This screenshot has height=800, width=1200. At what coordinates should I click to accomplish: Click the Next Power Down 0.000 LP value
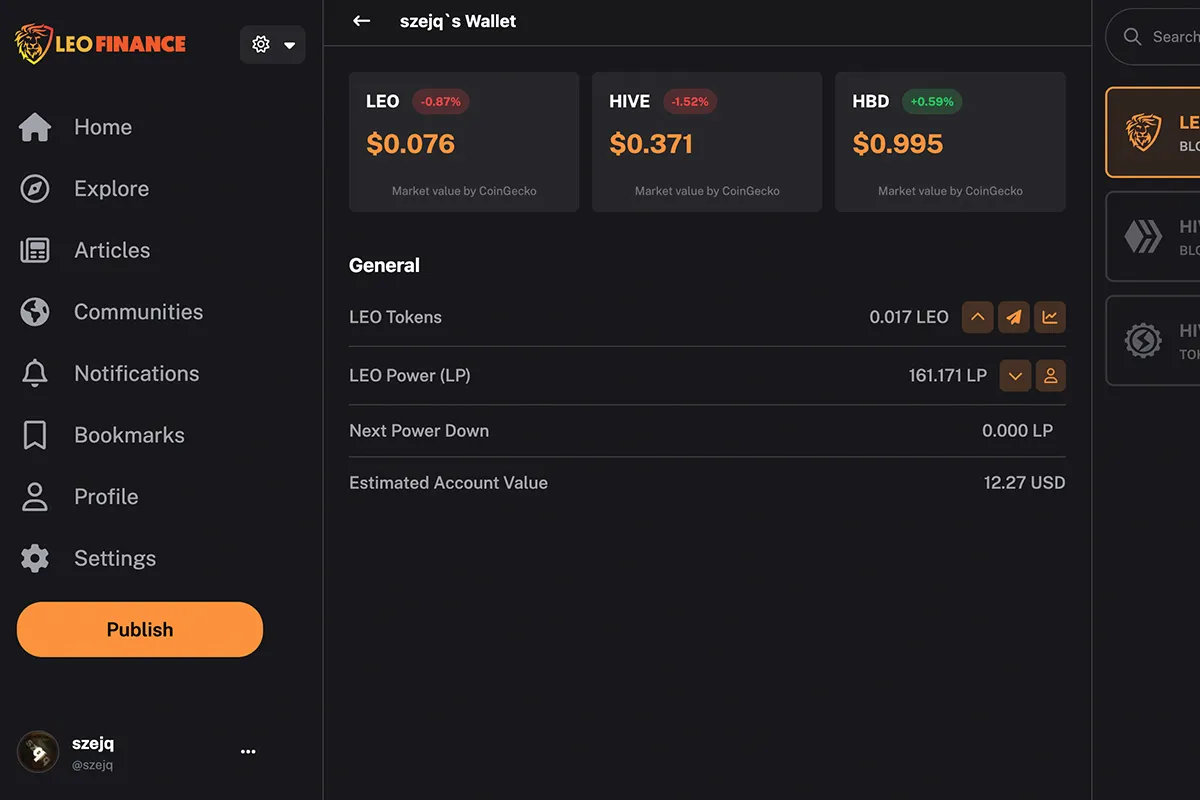tap(1017, 431)
